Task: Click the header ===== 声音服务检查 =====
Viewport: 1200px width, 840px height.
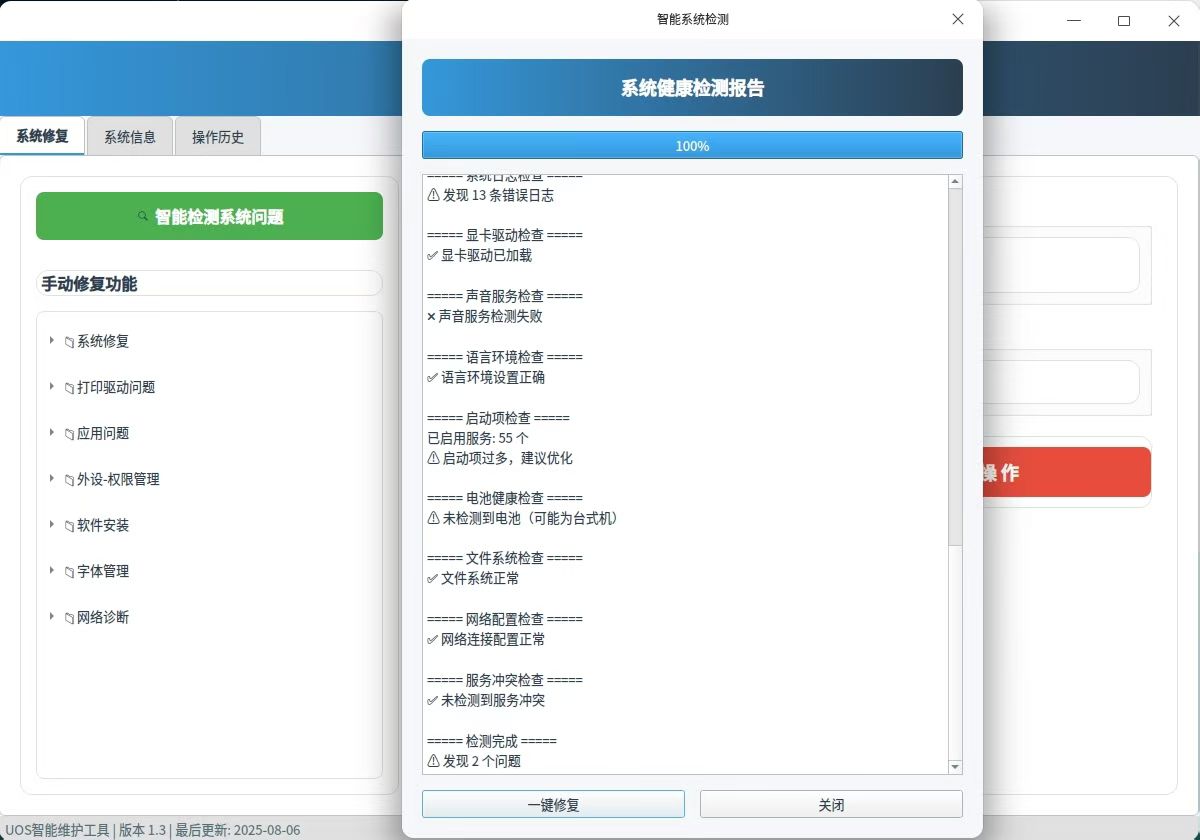Action: (x=504, y=296)
